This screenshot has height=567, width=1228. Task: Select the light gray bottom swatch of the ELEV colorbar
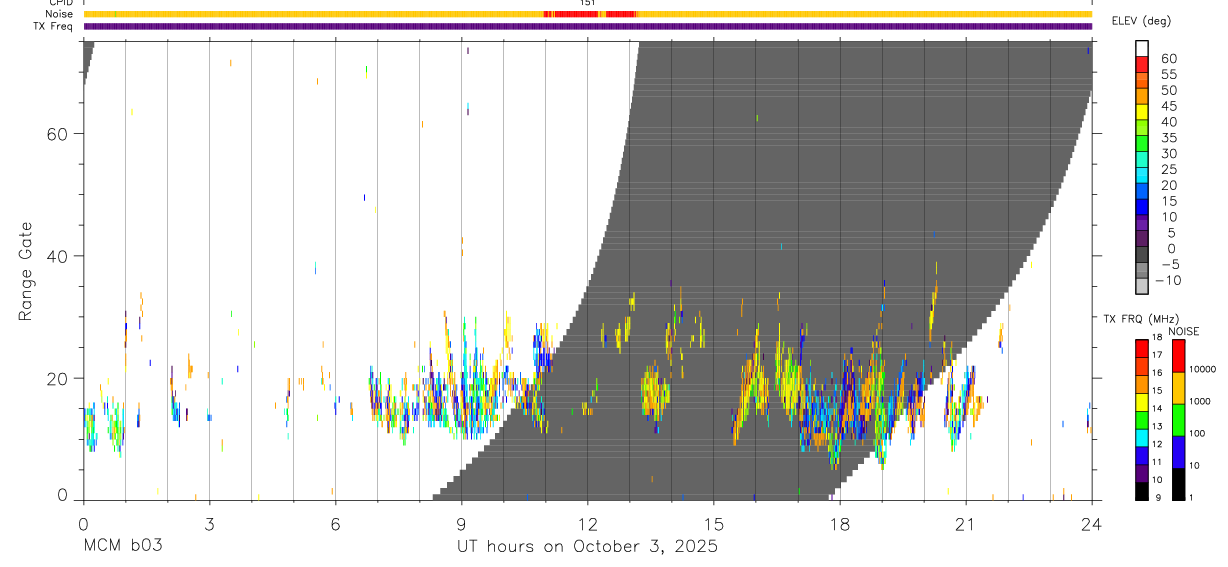point(1142,285)
